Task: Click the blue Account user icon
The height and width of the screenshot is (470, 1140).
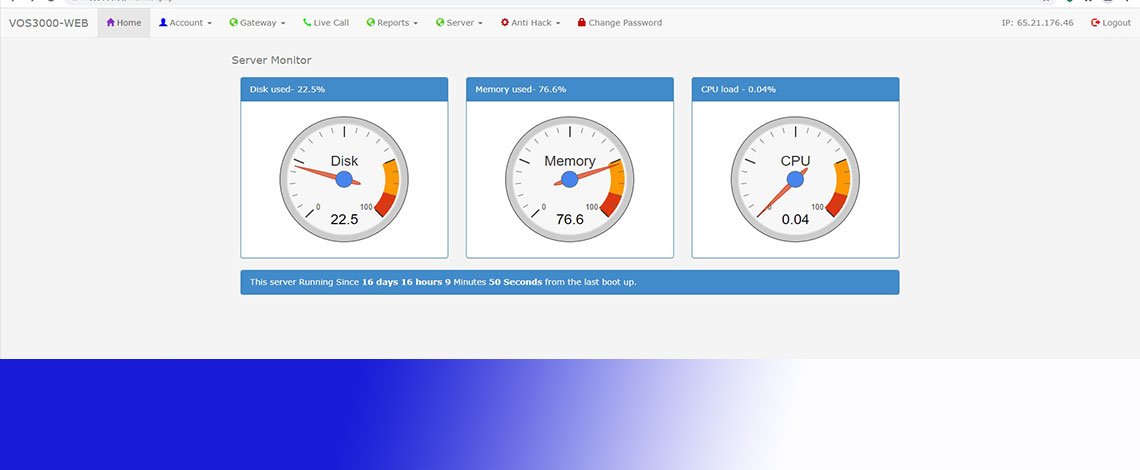Action: click(163, 23)
